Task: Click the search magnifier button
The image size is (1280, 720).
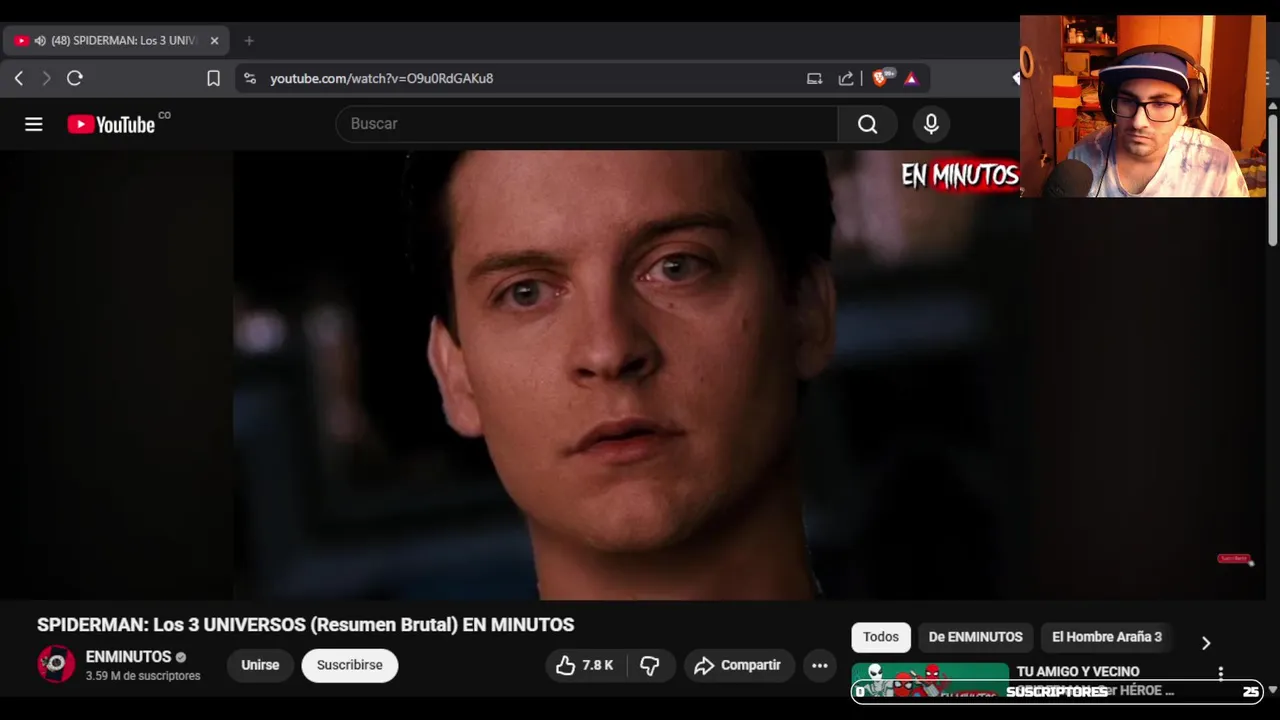Action: (867, 124)
